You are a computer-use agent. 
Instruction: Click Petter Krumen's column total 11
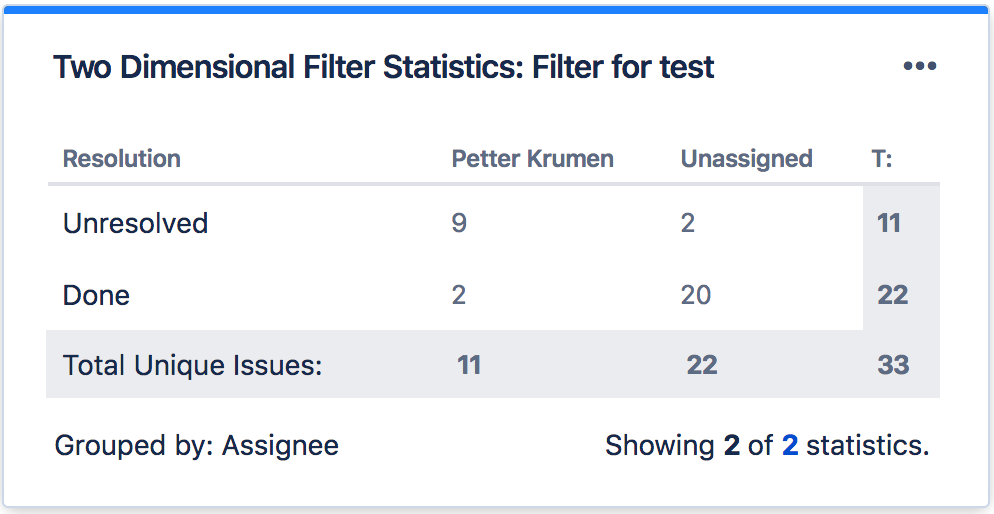pyautogui.click(x=469, y=365)
